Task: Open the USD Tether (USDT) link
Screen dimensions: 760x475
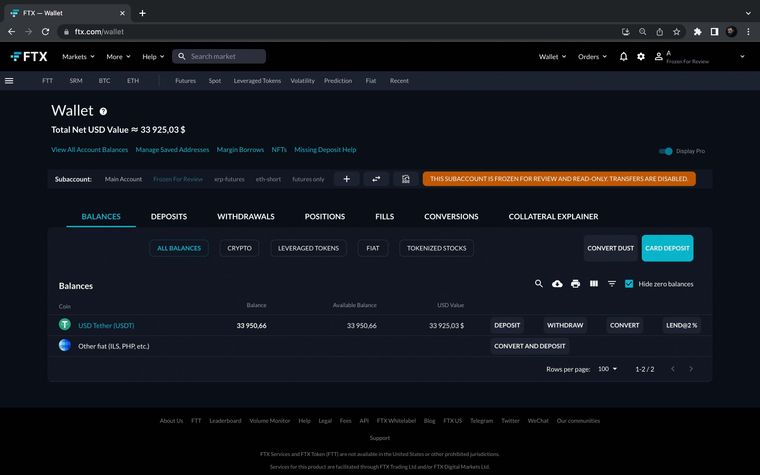Action: [106, 326]
